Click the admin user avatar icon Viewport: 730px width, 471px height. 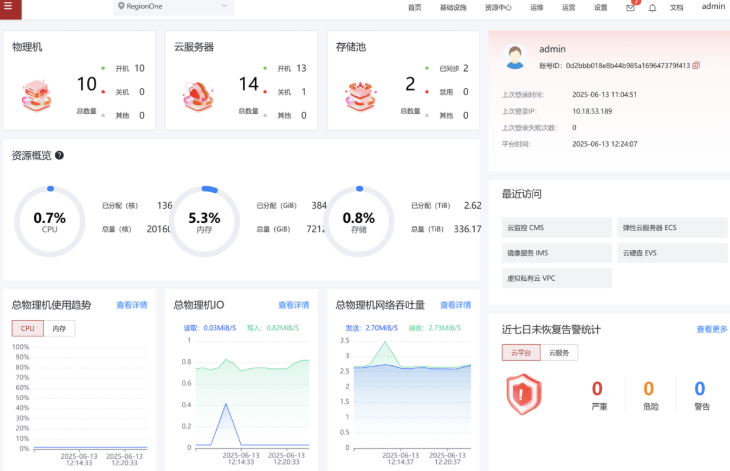pyautogui.click(x=515, y=58)
